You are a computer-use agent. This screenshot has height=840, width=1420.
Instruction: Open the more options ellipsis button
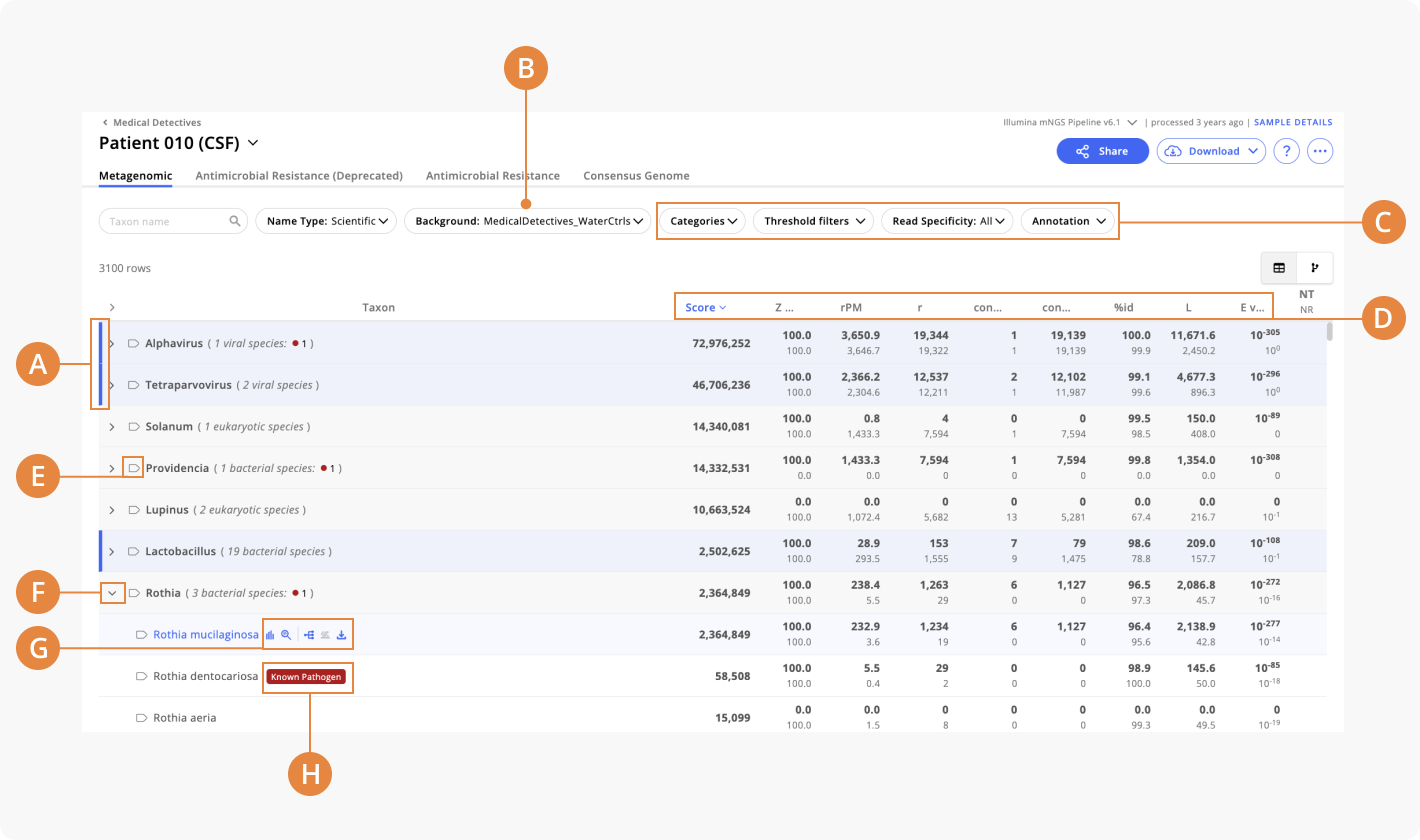pos(1320,151)
